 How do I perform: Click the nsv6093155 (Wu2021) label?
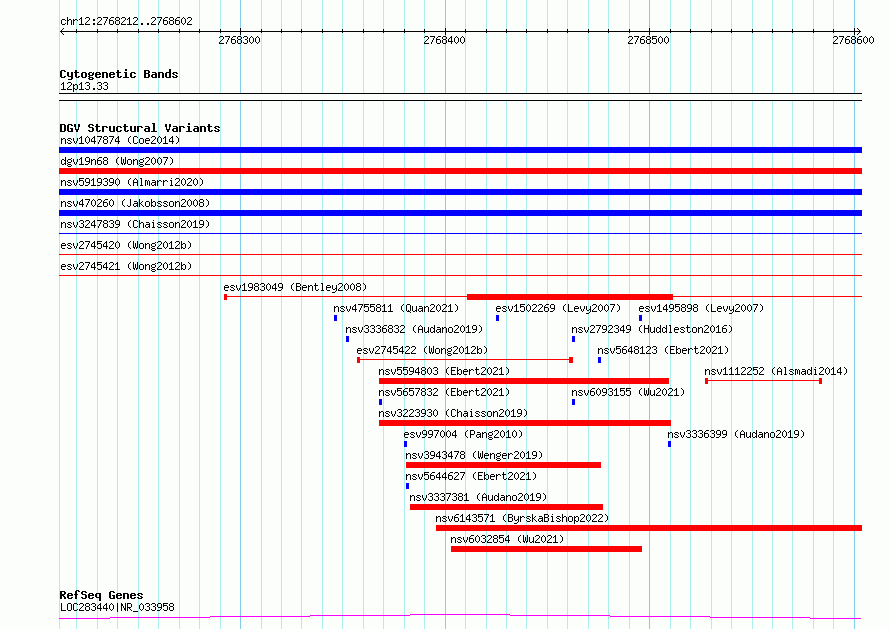[628, 392]
